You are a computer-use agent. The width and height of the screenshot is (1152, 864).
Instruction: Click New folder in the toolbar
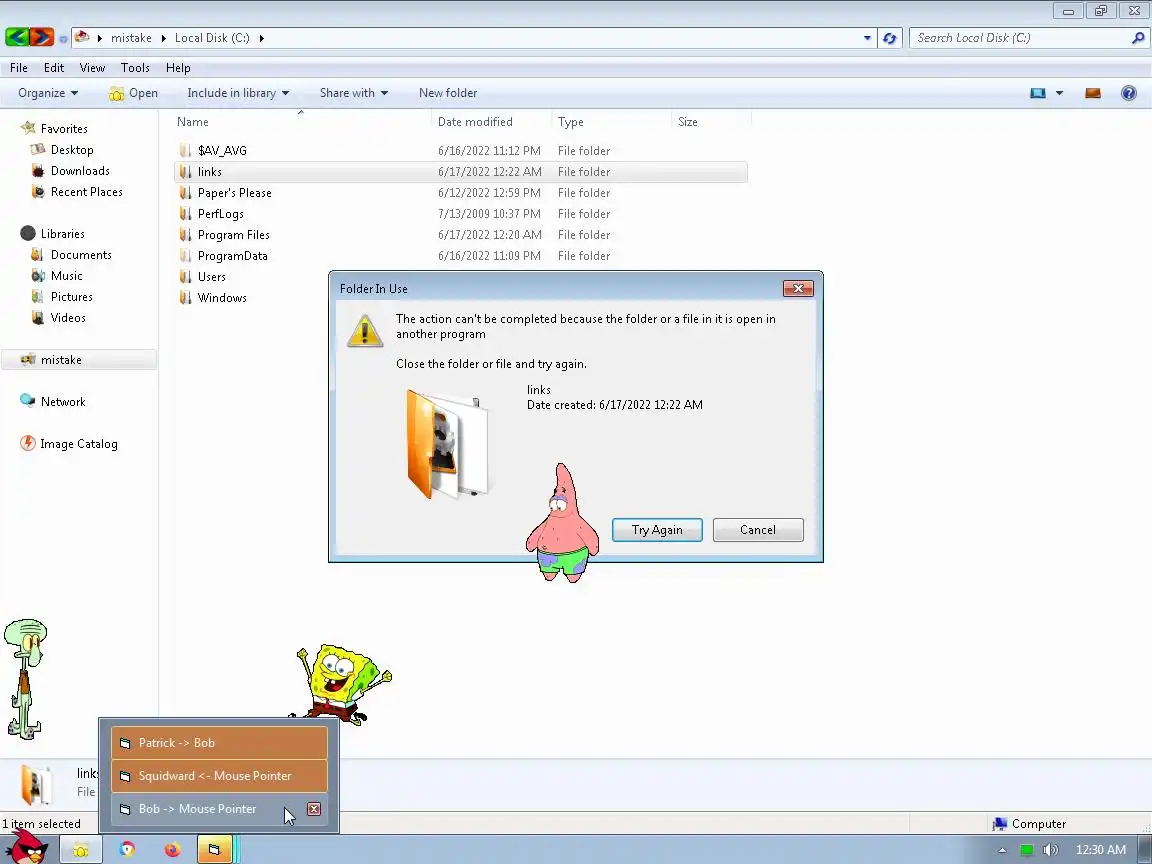[x=447, y=93]
